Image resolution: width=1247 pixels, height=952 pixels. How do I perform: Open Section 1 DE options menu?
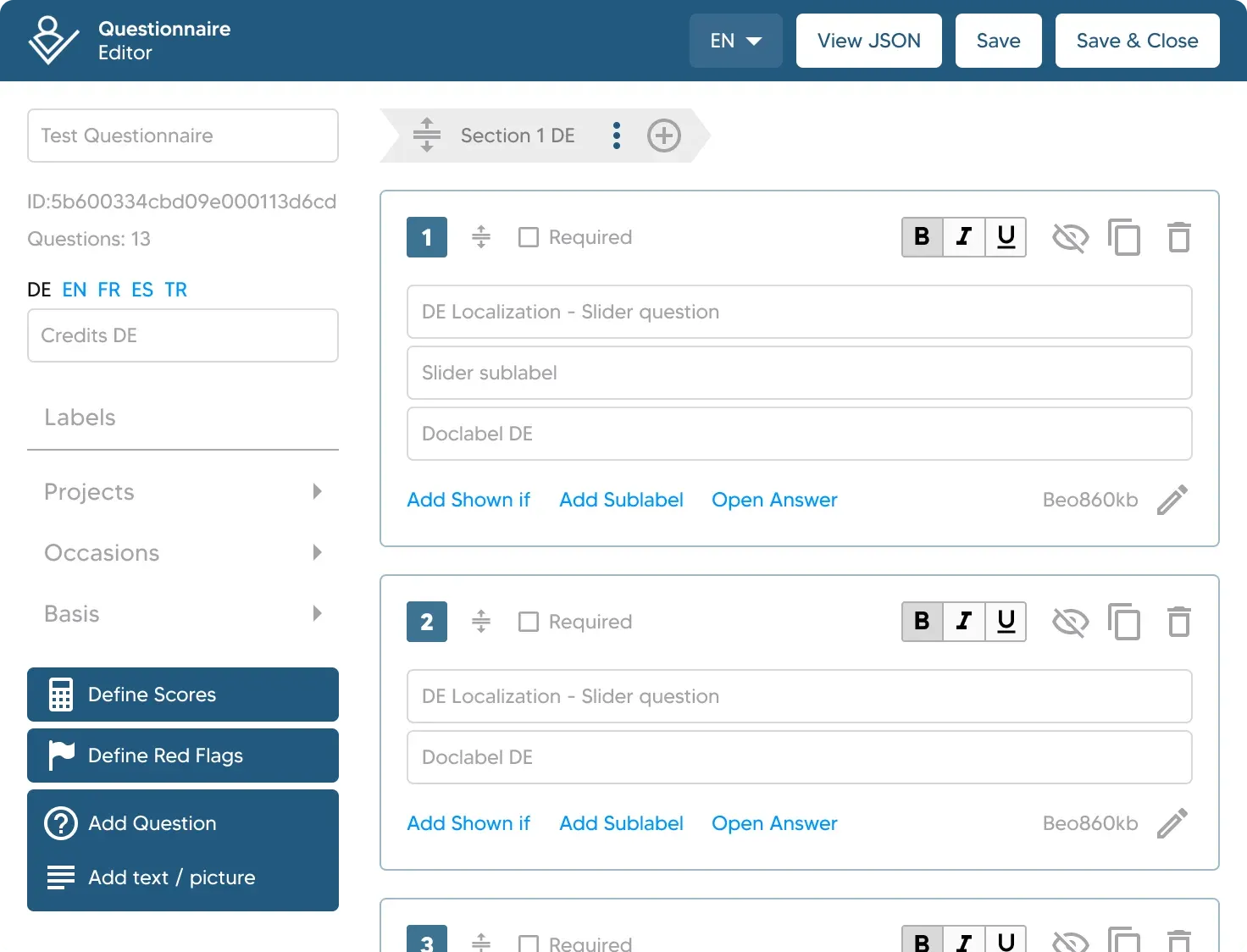point(616,136)
